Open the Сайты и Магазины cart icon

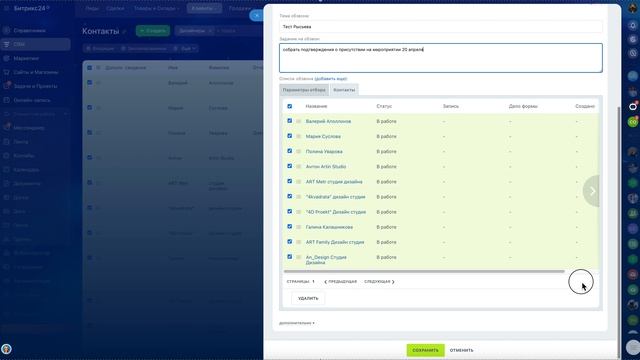(7, 72)
